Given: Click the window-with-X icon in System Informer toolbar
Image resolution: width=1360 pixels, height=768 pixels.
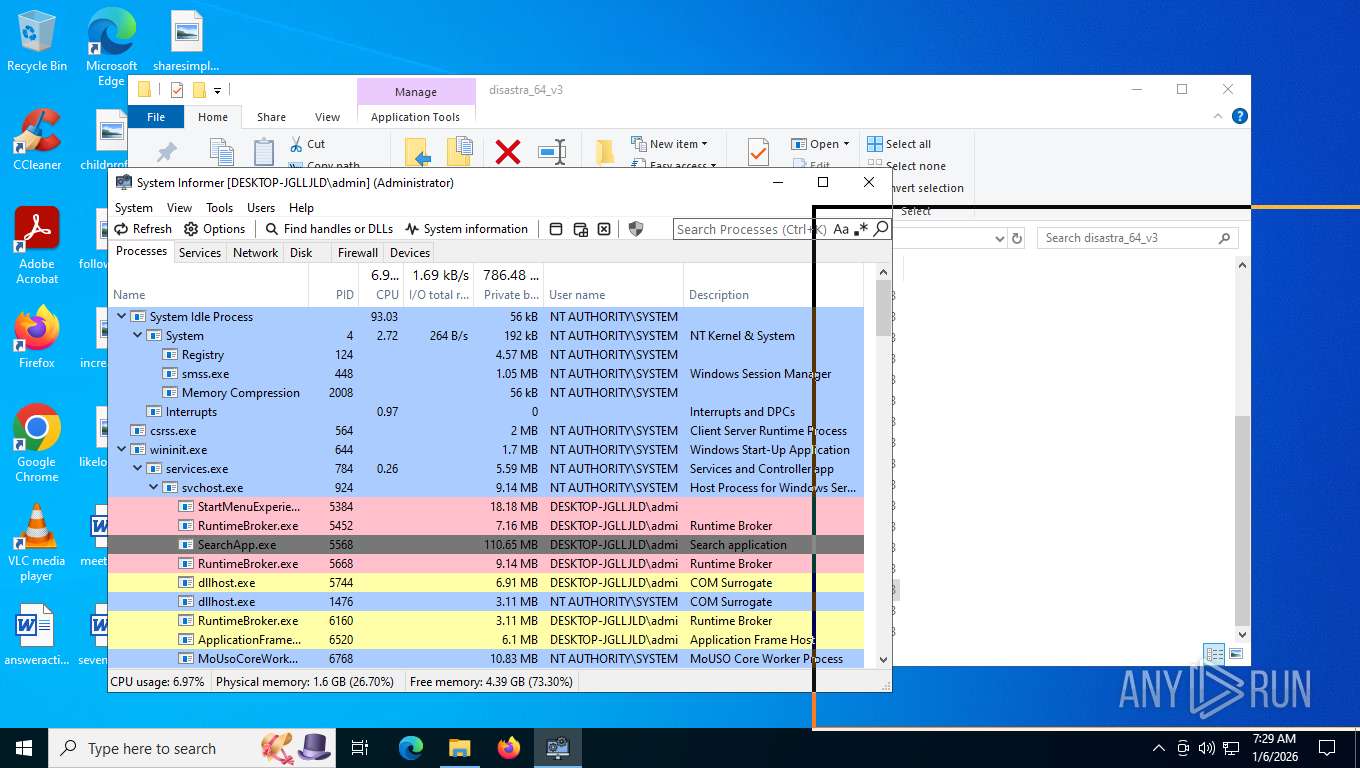Looking at the screenshot, I should (x=604, y=229).
